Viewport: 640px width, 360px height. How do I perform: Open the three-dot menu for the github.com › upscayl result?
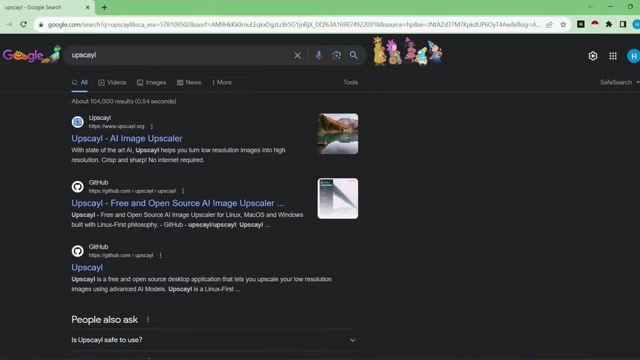click(160, 256)
